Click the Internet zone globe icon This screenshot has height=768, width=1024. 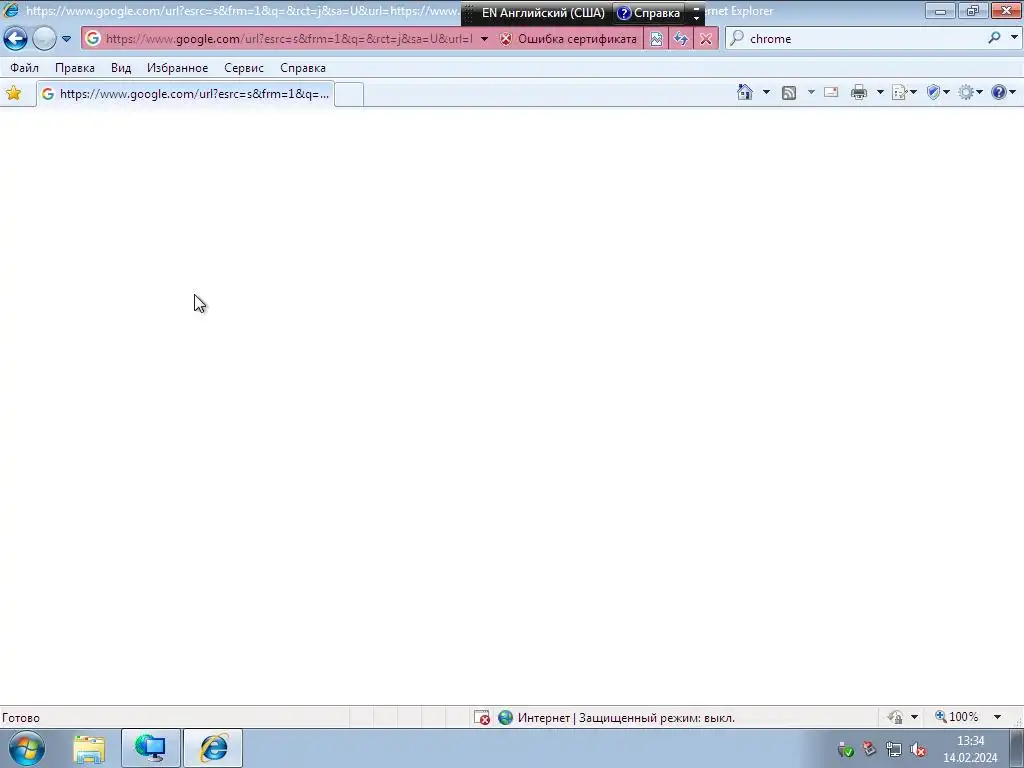coord(505,718)
